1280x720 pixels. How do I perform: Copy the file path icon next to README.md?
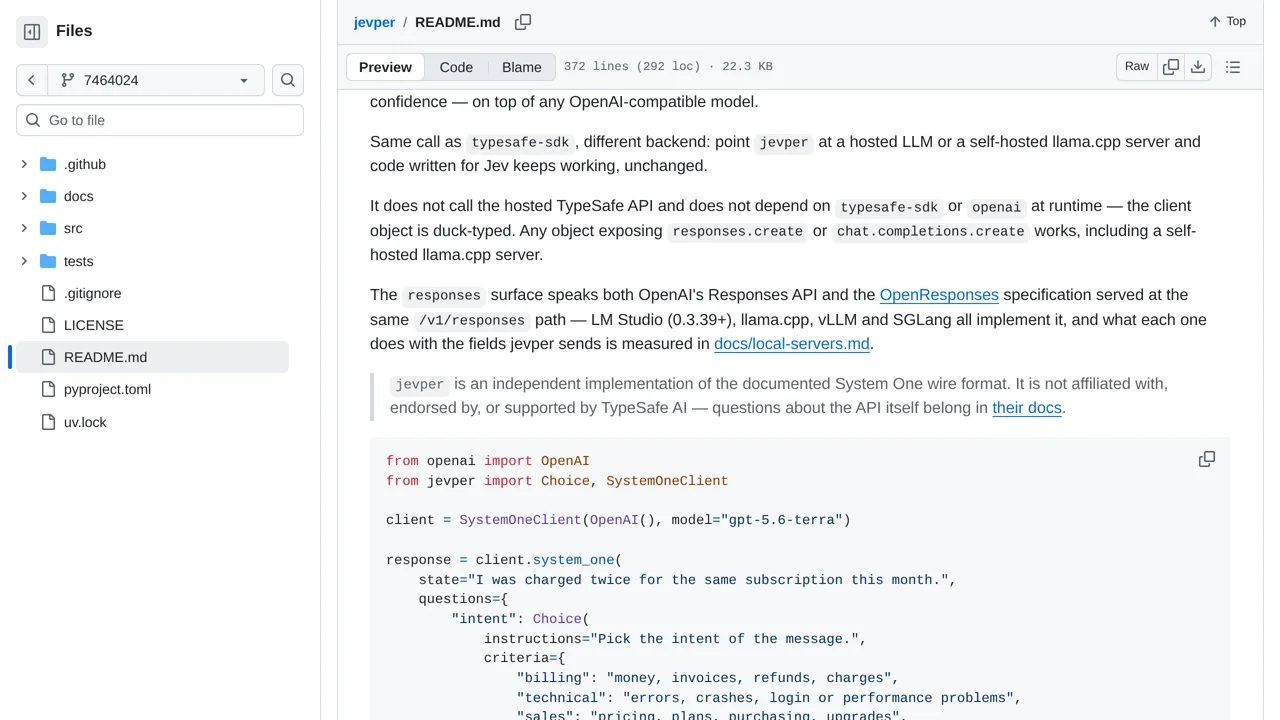[x=523, y=22]
